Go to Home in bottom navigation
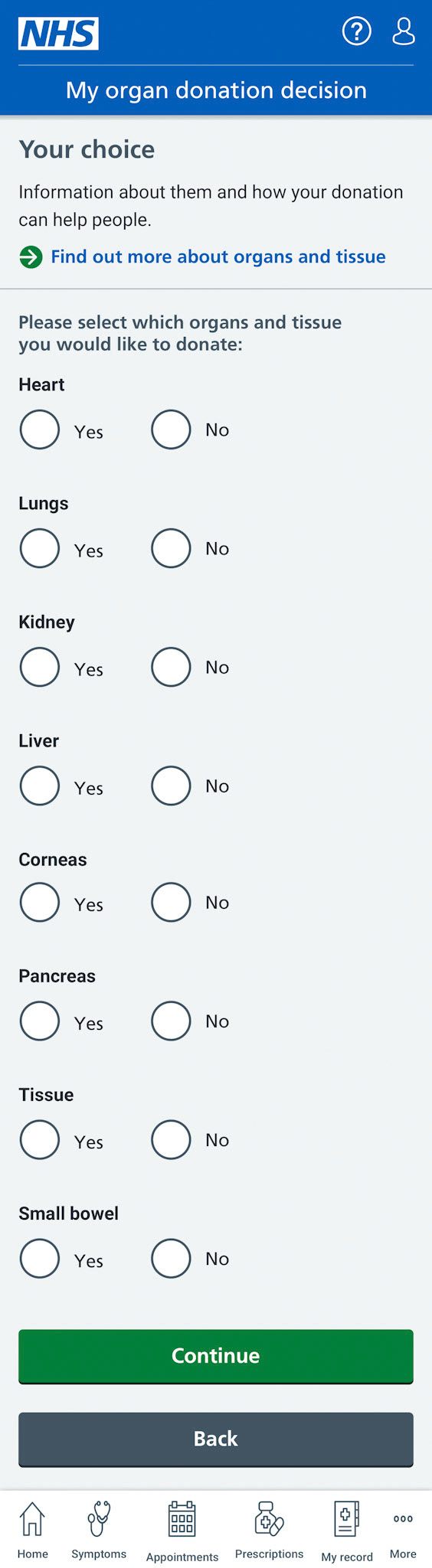Image resolution: width=432 pixels, height=1568 pixels. point(32,1530)
